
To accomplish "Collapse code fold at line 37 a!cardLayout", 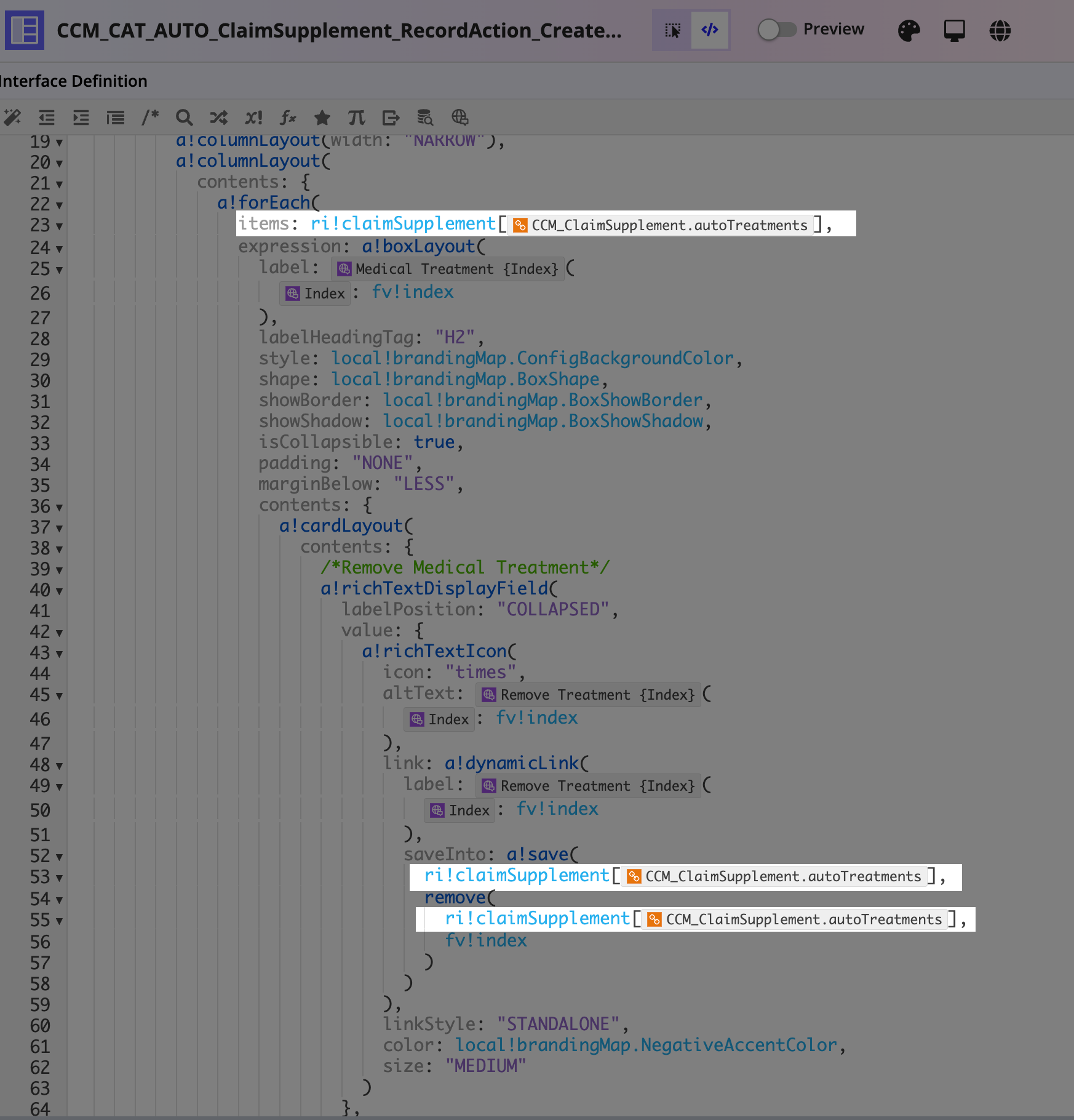I will point(59,529).
